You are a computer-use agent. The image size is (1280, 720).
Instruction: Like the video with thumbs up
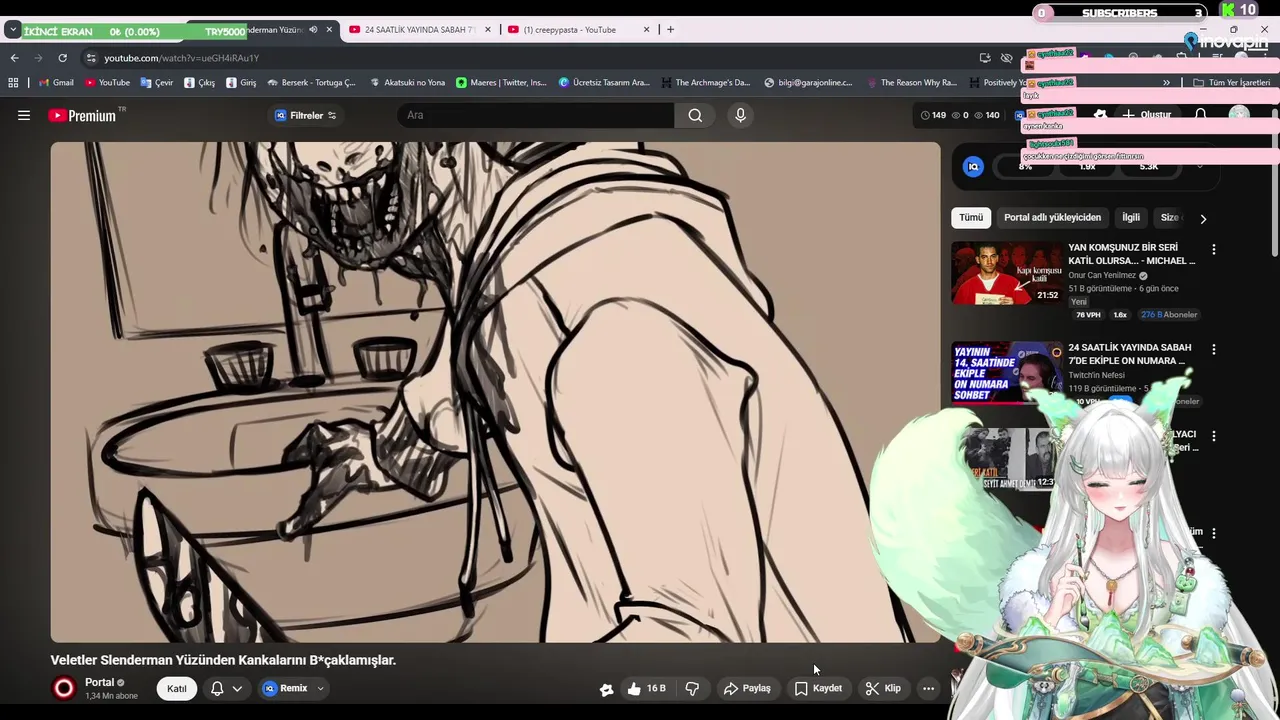coord(646,688)
